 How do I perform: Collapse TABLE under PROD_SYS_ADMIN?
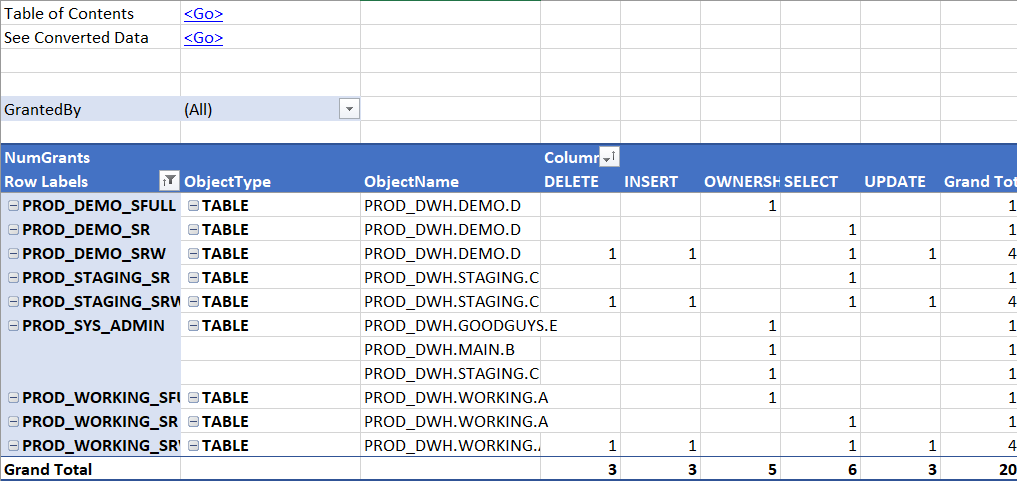(193, 326)
